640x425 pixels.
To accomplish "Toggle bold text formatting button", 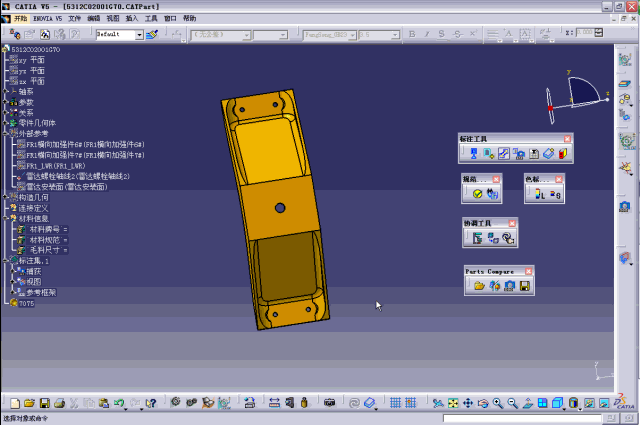I will coord(414,34).
